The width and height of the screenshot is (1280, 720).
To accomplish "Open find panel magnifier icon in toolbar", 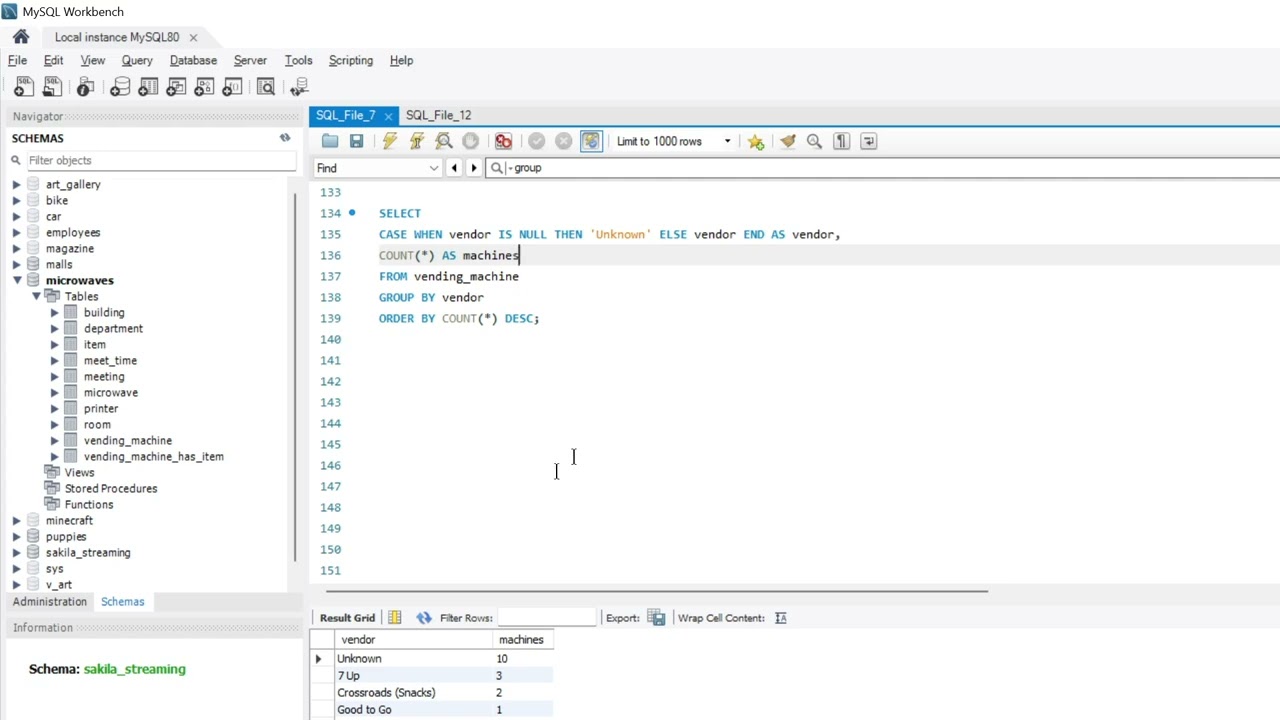I will (814, 141).
